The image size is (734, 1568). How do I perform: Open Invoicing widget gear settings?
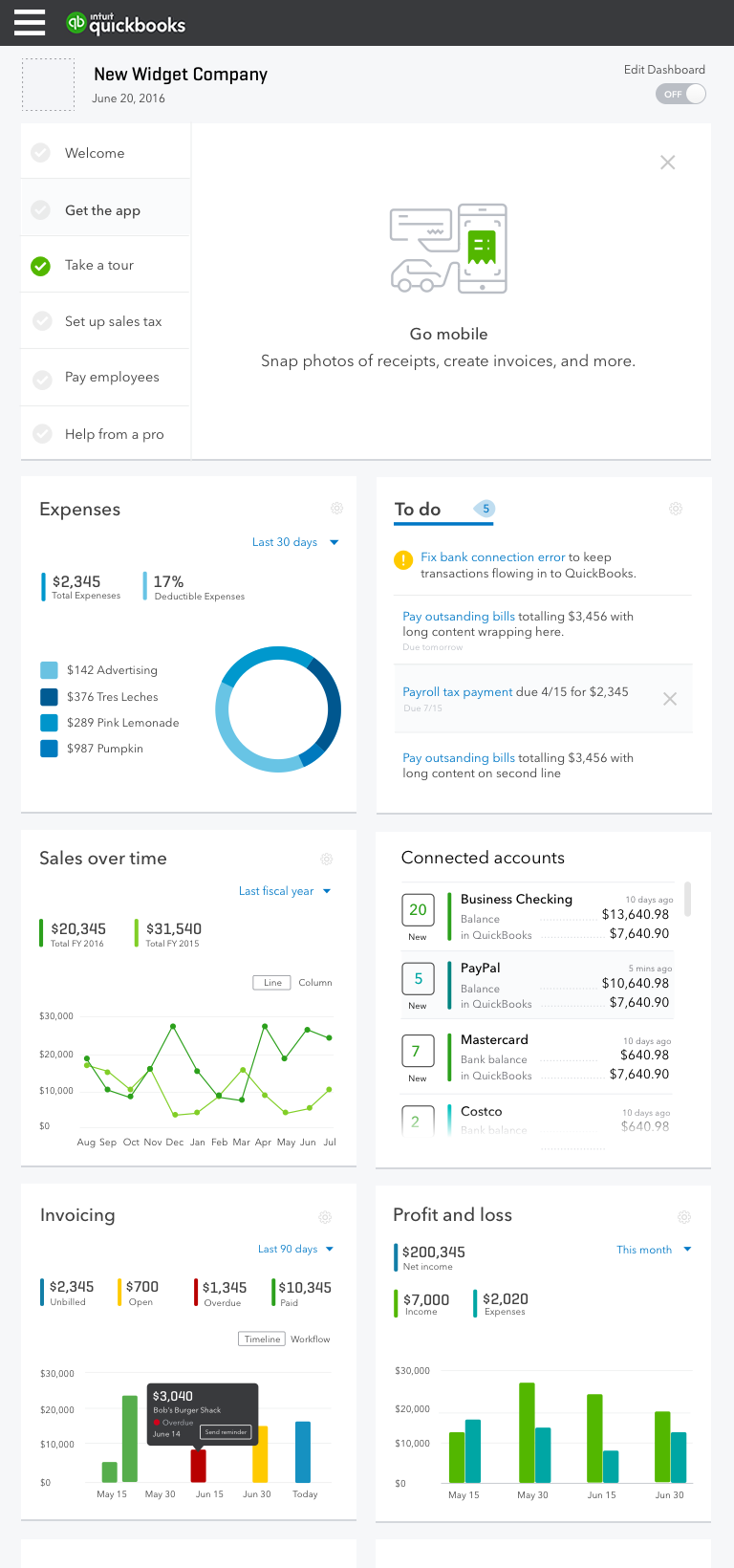[x=325, y=1217]
